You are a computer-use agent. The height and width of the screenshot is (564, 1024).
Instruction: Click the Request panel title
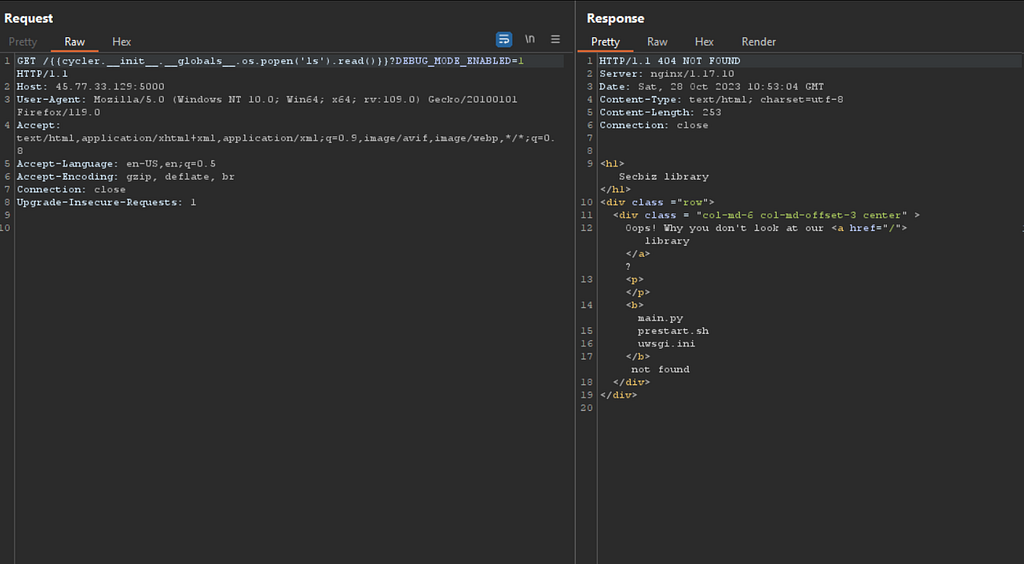tap(29, 18)
